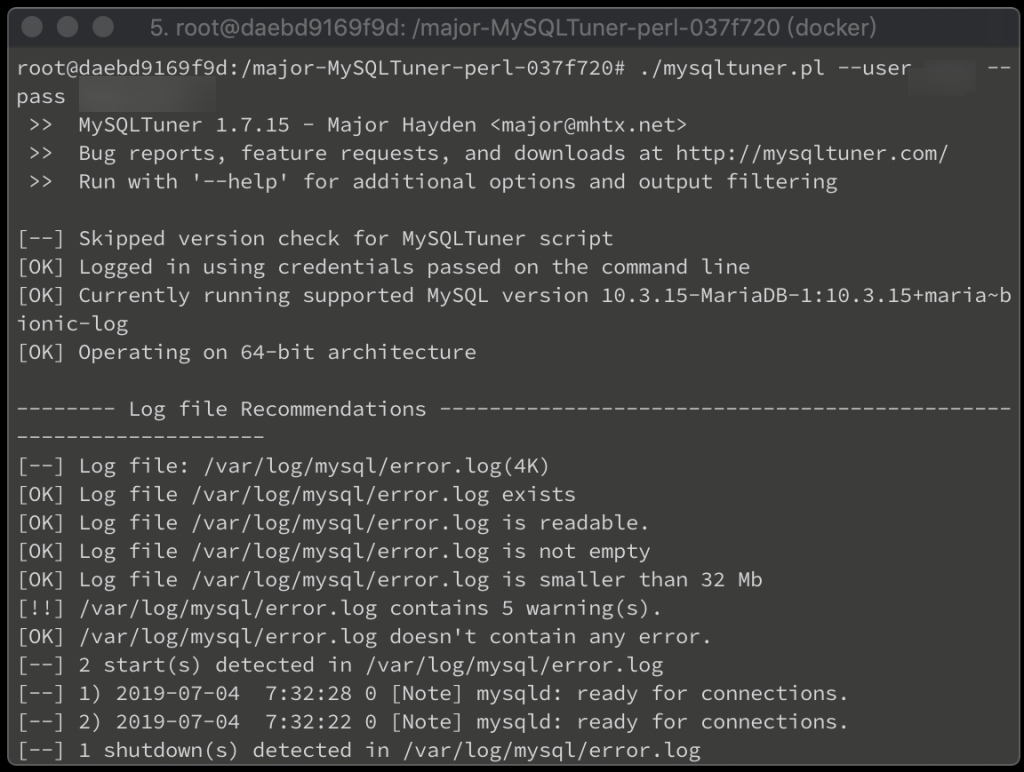Open the http://mysqltuner.com/ link
Viewport: 1024px width, 772px height.
point(811,153)
